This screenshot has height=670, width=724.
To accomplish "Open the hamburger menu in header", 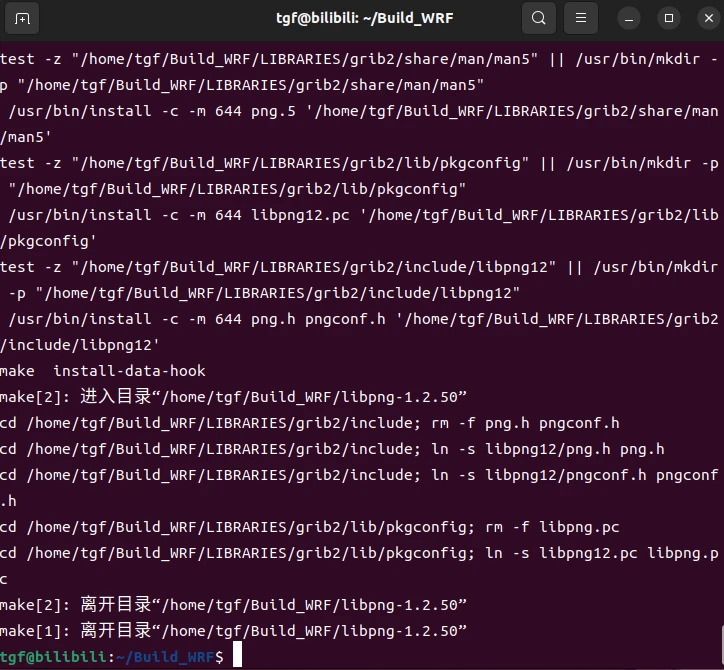I will tap(580, 18).
